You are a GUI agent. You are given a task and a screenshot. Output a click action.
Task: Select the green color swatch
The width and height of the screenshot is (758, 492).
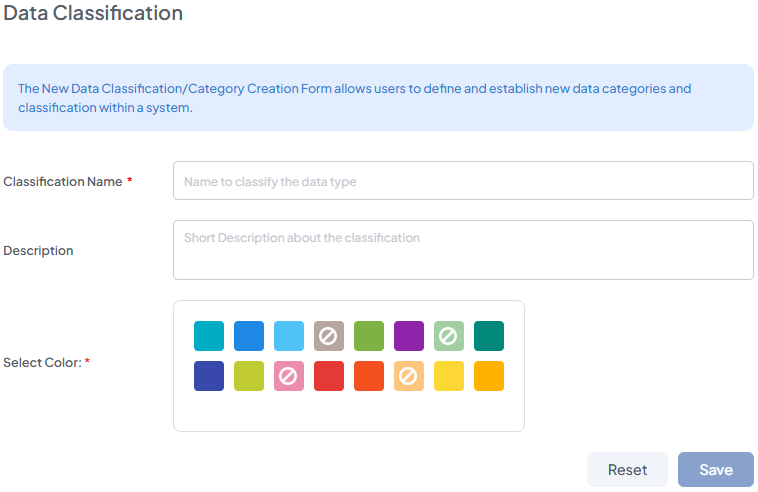369,336
